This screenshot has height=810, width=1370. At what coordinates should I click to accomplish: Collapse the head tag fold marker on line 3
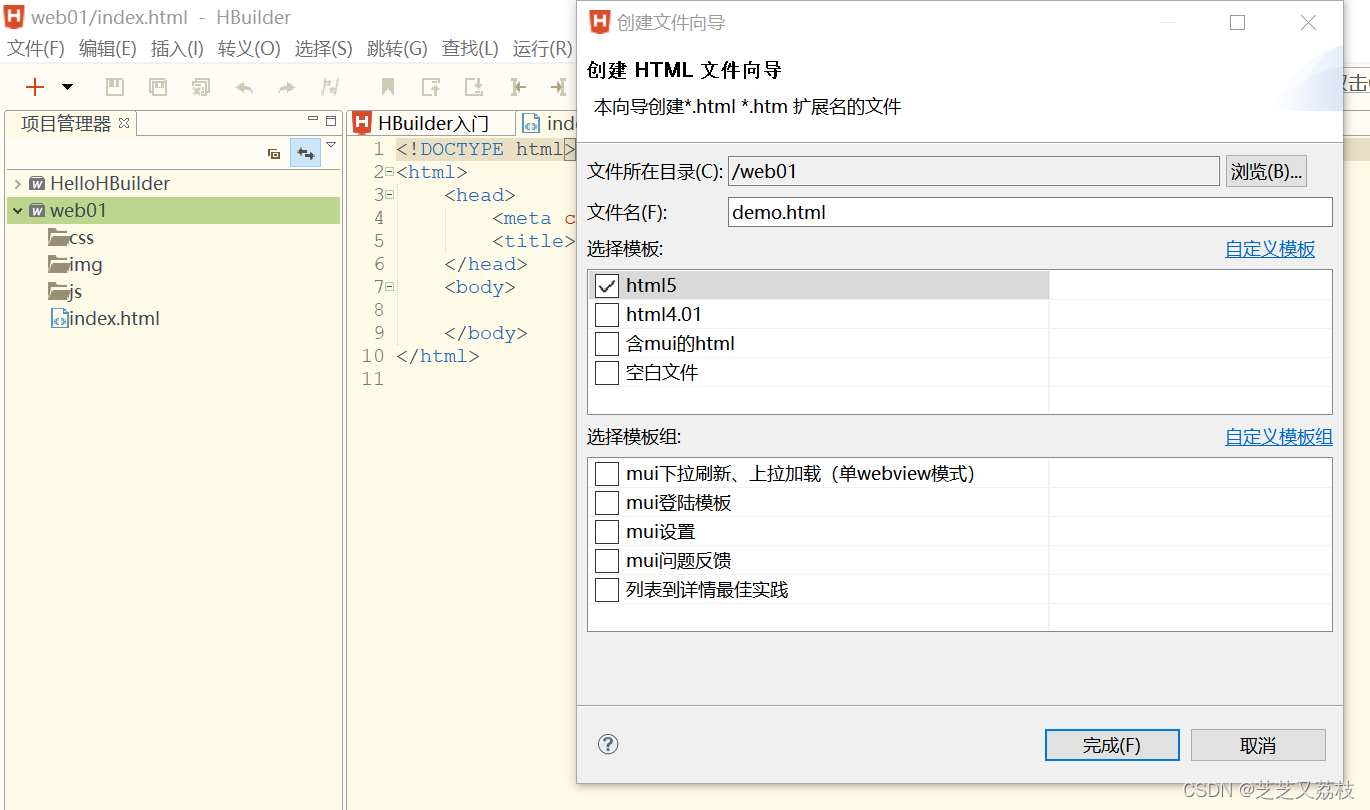coord(390,195)
